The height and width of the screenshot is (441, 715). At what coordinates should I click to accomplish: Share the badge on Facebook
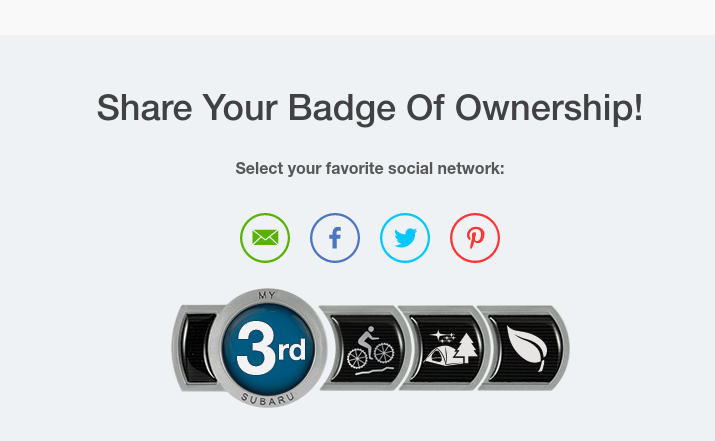tap(335, 238)
